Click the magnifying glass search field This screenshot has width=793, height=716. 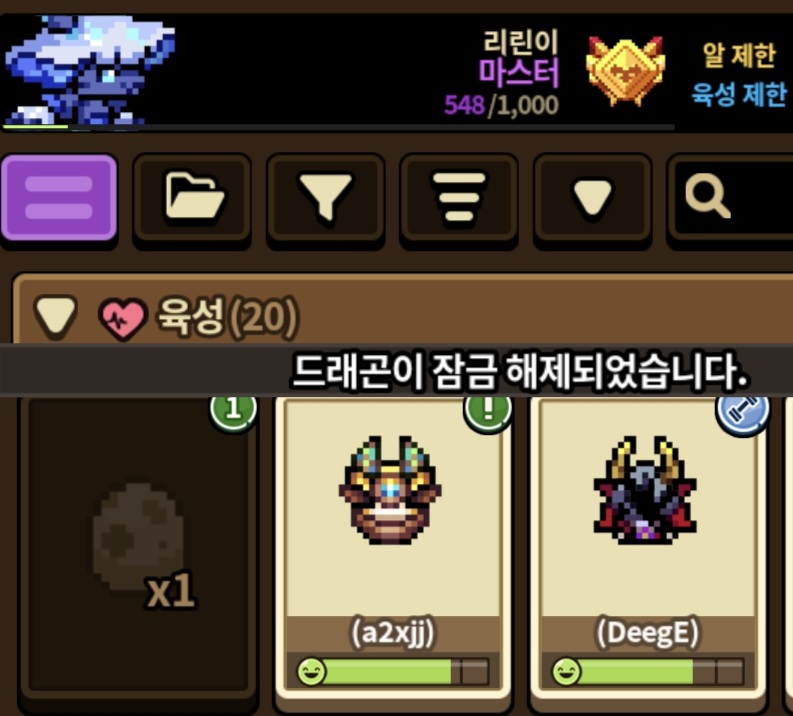click(x=730, y=197)
